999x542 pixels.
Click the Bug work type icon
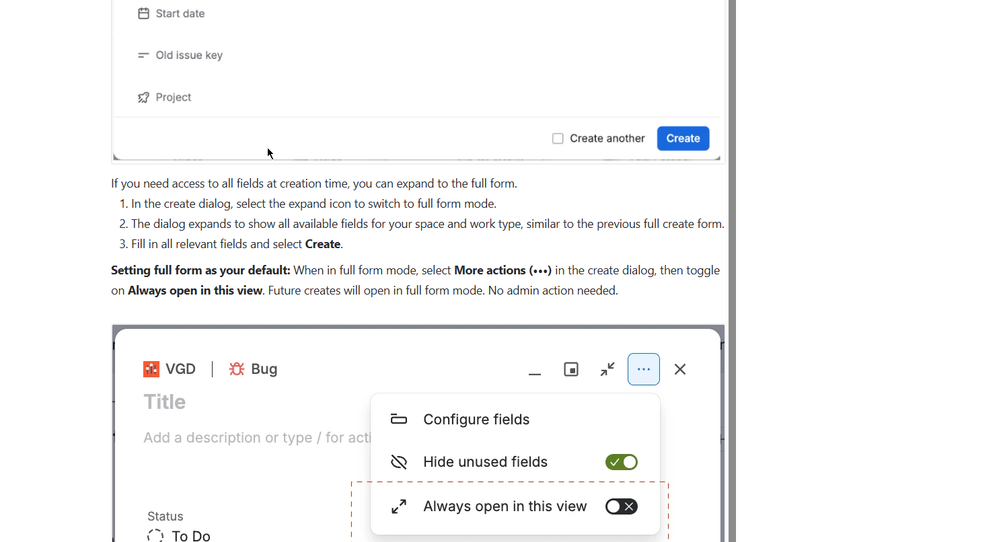[x=236, y=369]
